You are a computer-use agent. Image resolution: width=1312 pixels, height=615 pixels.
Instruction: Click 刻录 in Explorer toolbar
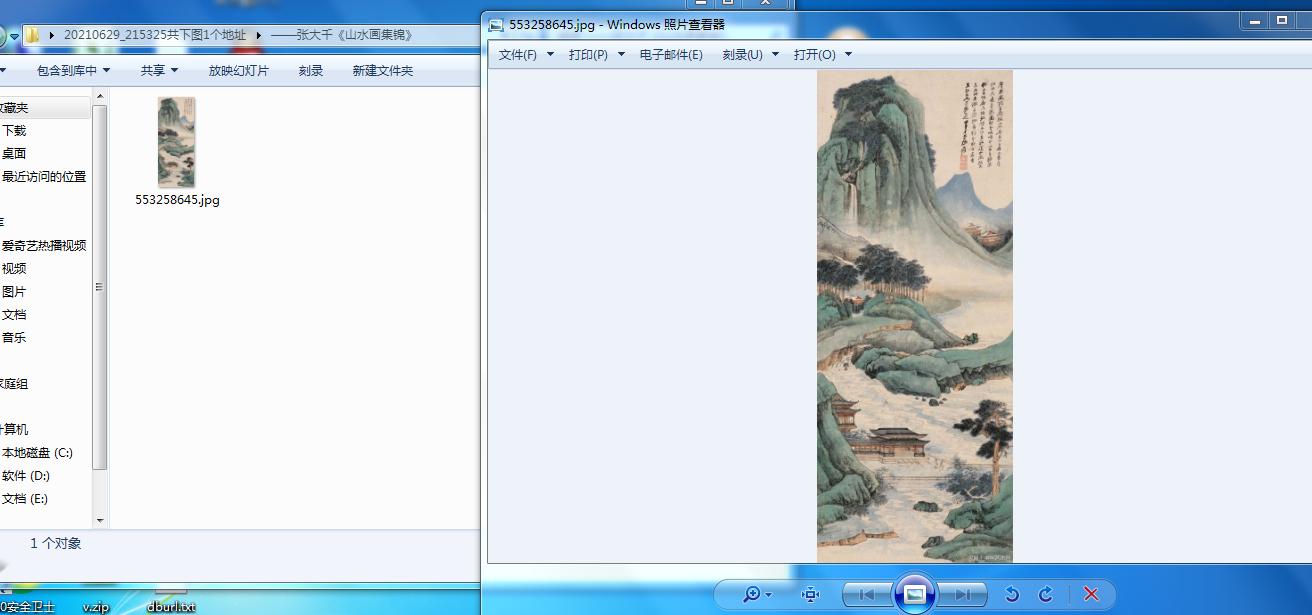pyautogui.click(x=311, y=71)
